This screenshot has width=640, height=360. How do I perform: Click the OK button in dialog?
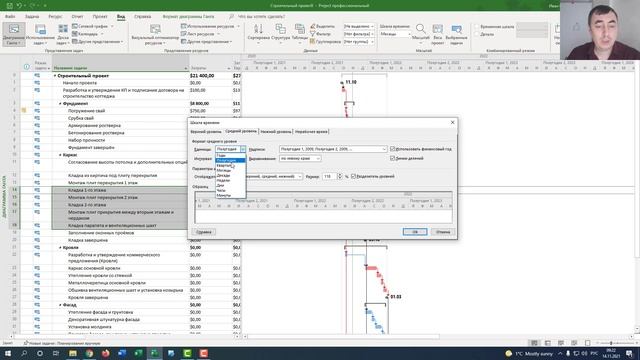coord(415,232)
